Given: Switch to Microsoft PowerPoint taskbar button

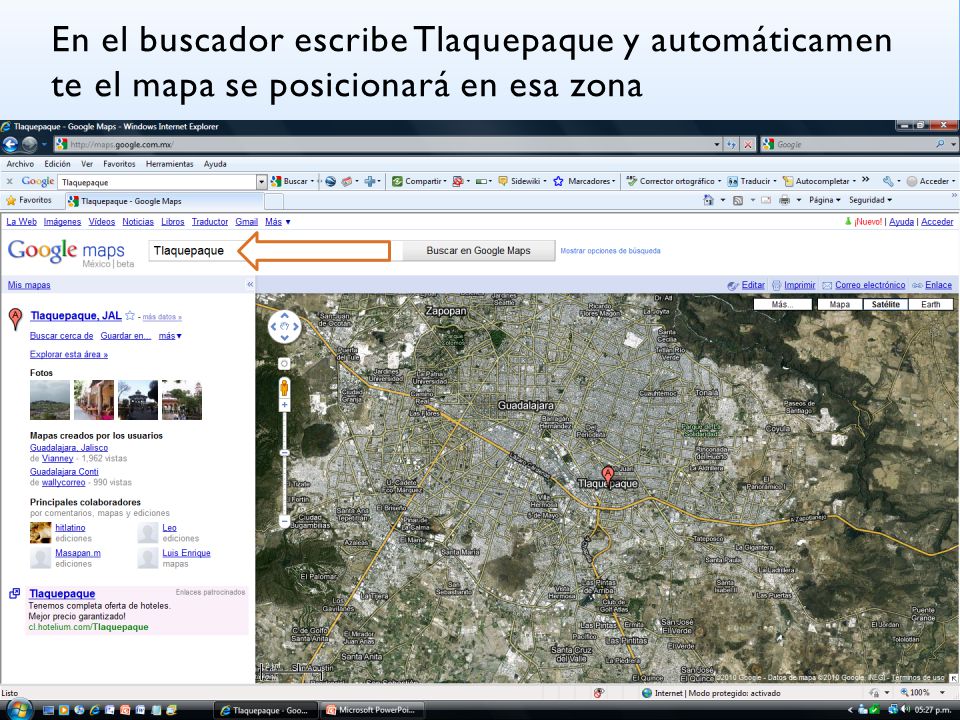Looking at the screenshot, I should (372, 710).
